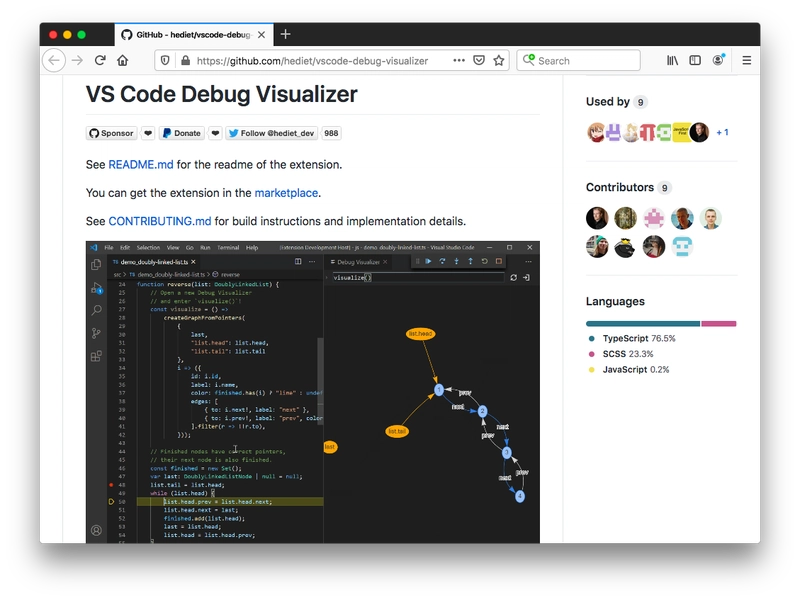Click the macOS yellow minimize window button
This screenshot has height=600, width=800.
click(67, 35)
